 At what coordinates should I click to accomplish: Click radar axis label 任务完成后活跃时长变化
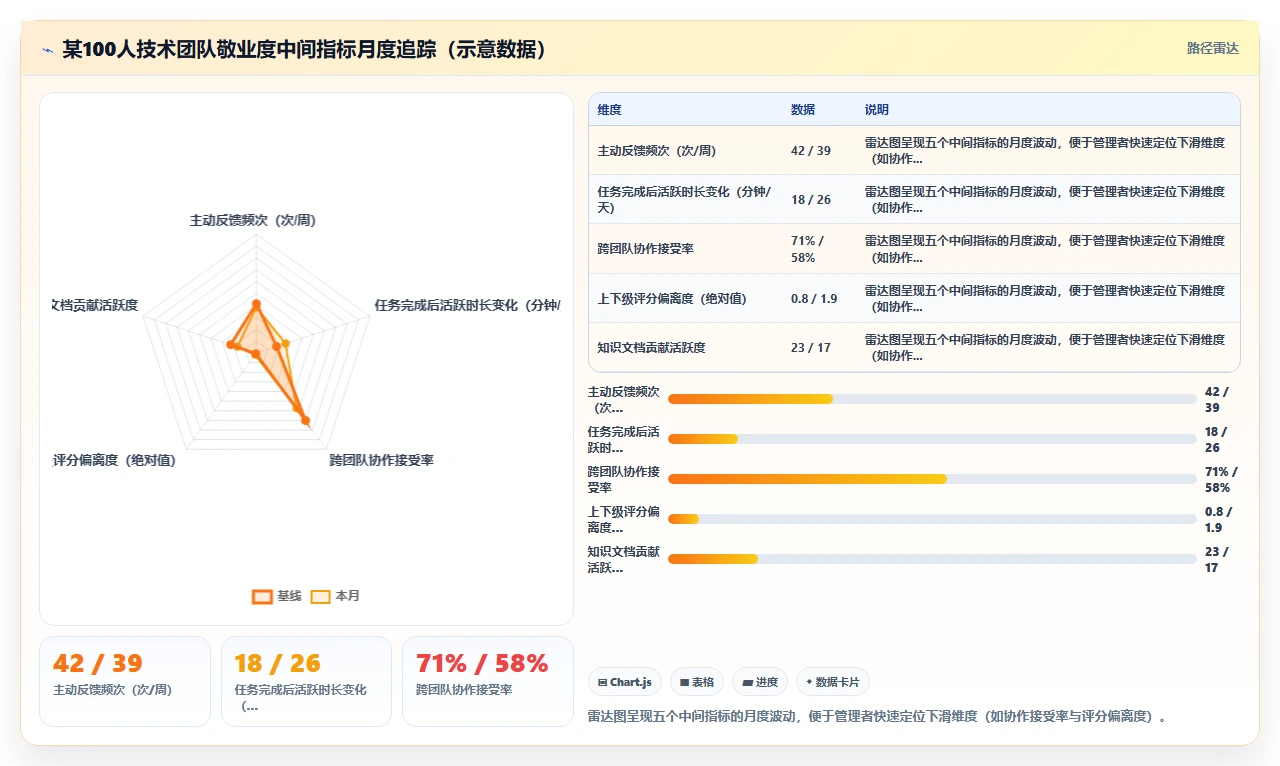coord(467,305)
